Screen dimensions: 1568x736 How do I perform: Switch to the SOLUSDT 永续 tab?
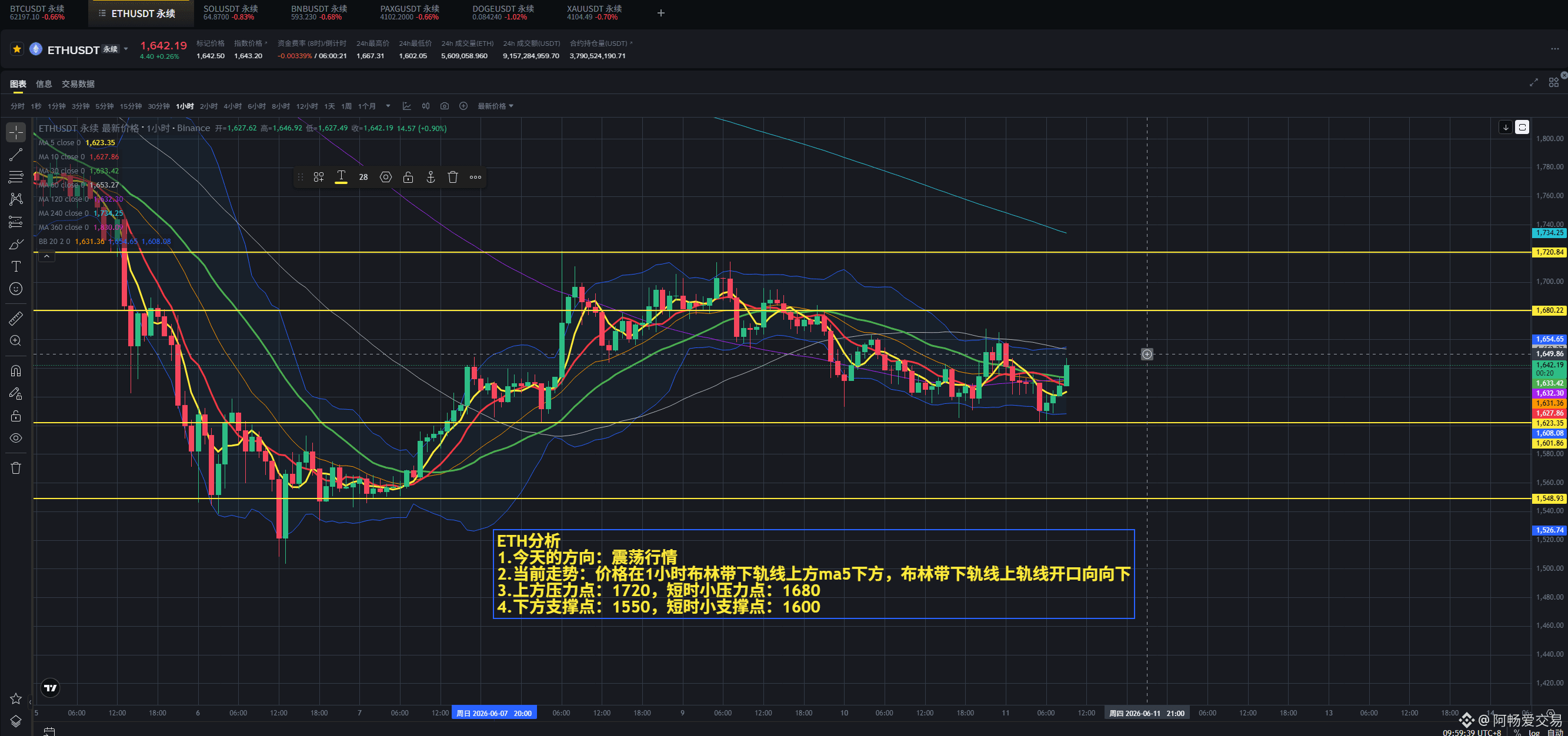tap(231, 13)
